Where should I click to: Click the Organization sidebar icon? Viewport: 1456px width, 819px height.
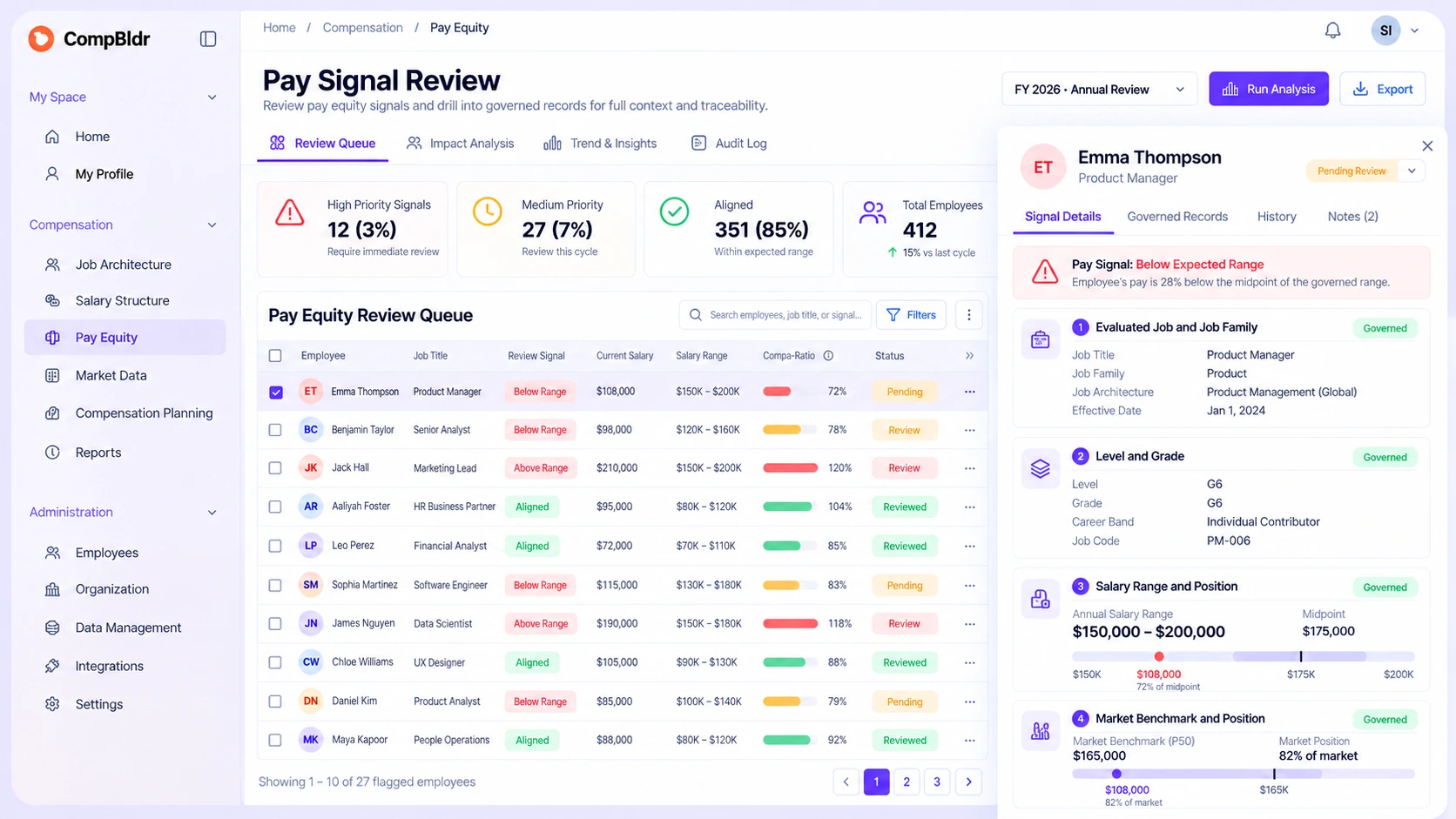(52, 589)
